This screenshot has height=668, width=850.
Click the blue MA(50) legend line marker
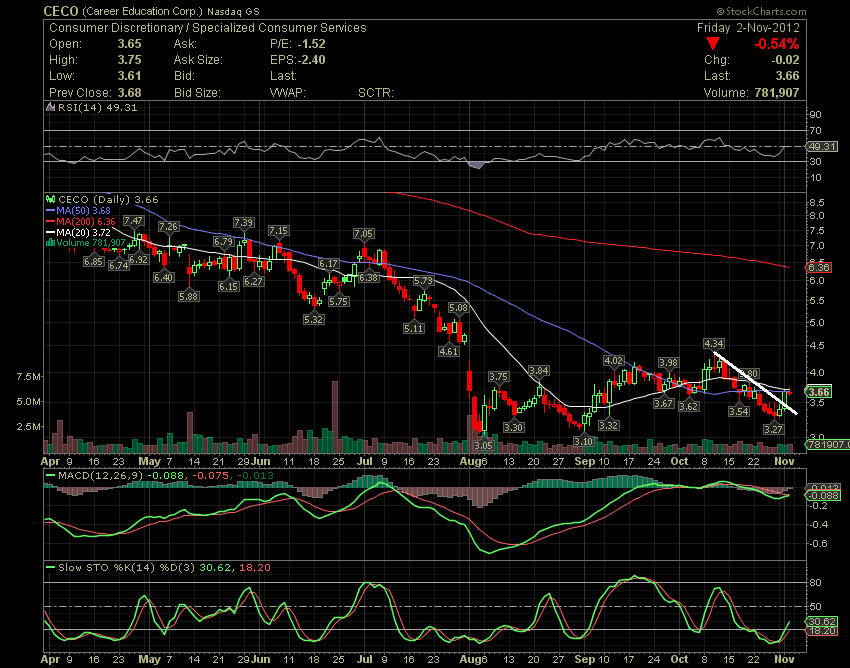(x=51, y=210)
